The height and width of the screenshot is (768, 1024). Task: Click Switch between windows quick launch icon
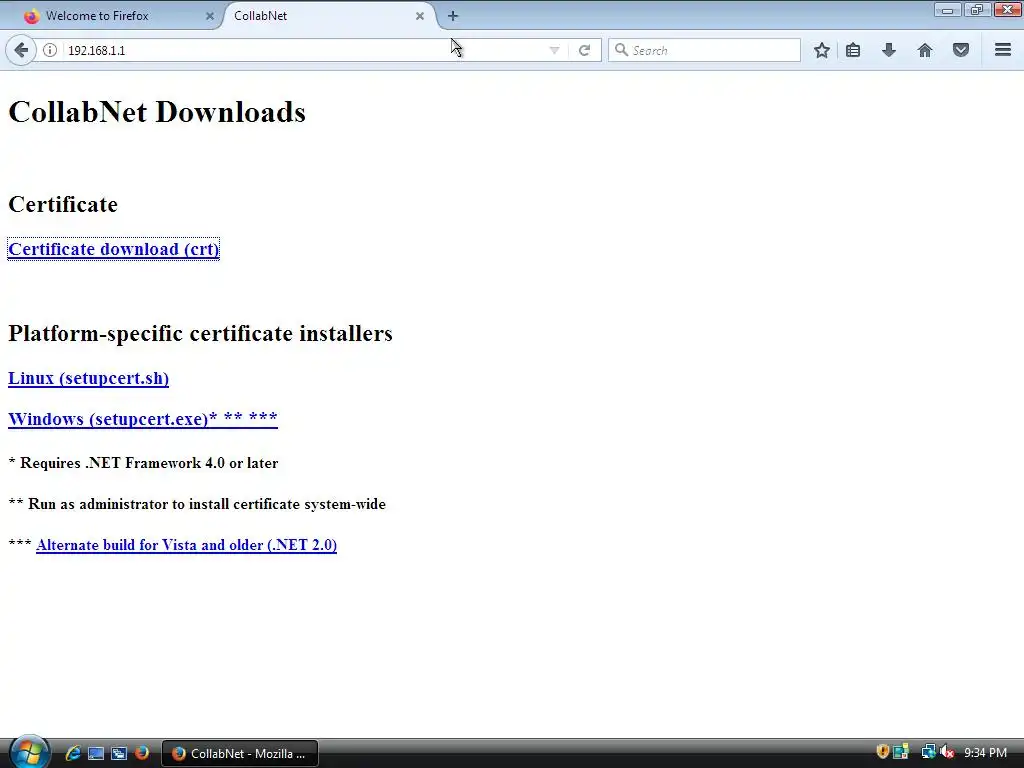[x=119, y=753]
